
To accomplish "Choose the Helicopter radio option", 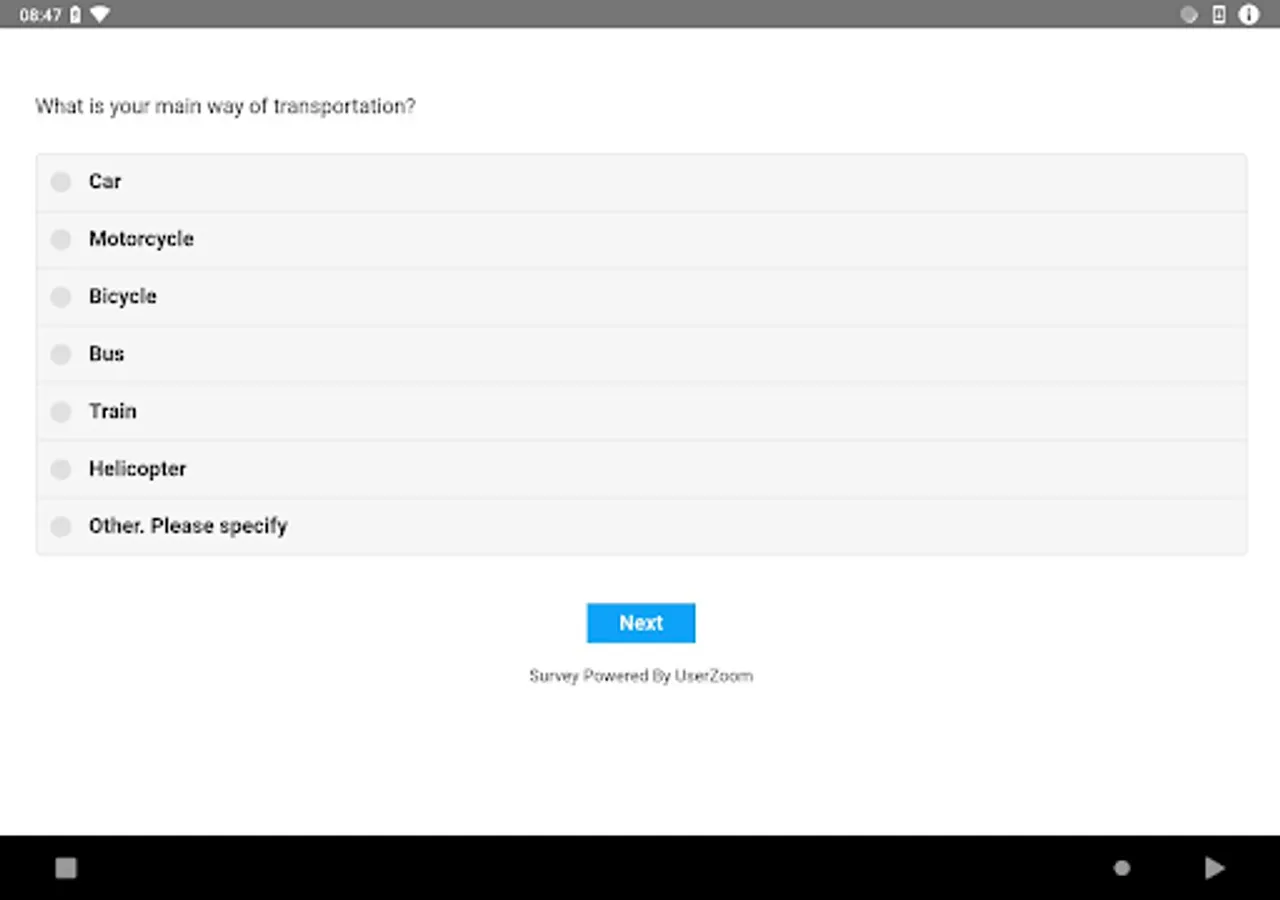I will pos(61,469).
